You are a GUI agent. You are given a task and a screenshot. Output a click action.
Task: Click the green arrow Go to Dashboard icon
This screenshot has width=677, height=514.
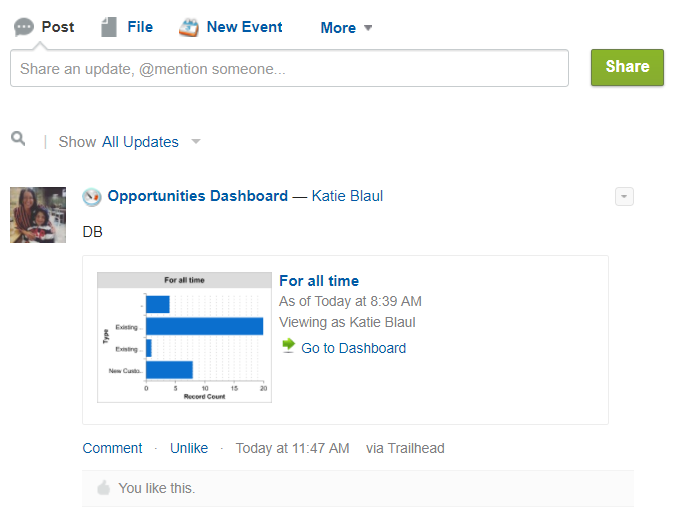(x=288, y=347)
